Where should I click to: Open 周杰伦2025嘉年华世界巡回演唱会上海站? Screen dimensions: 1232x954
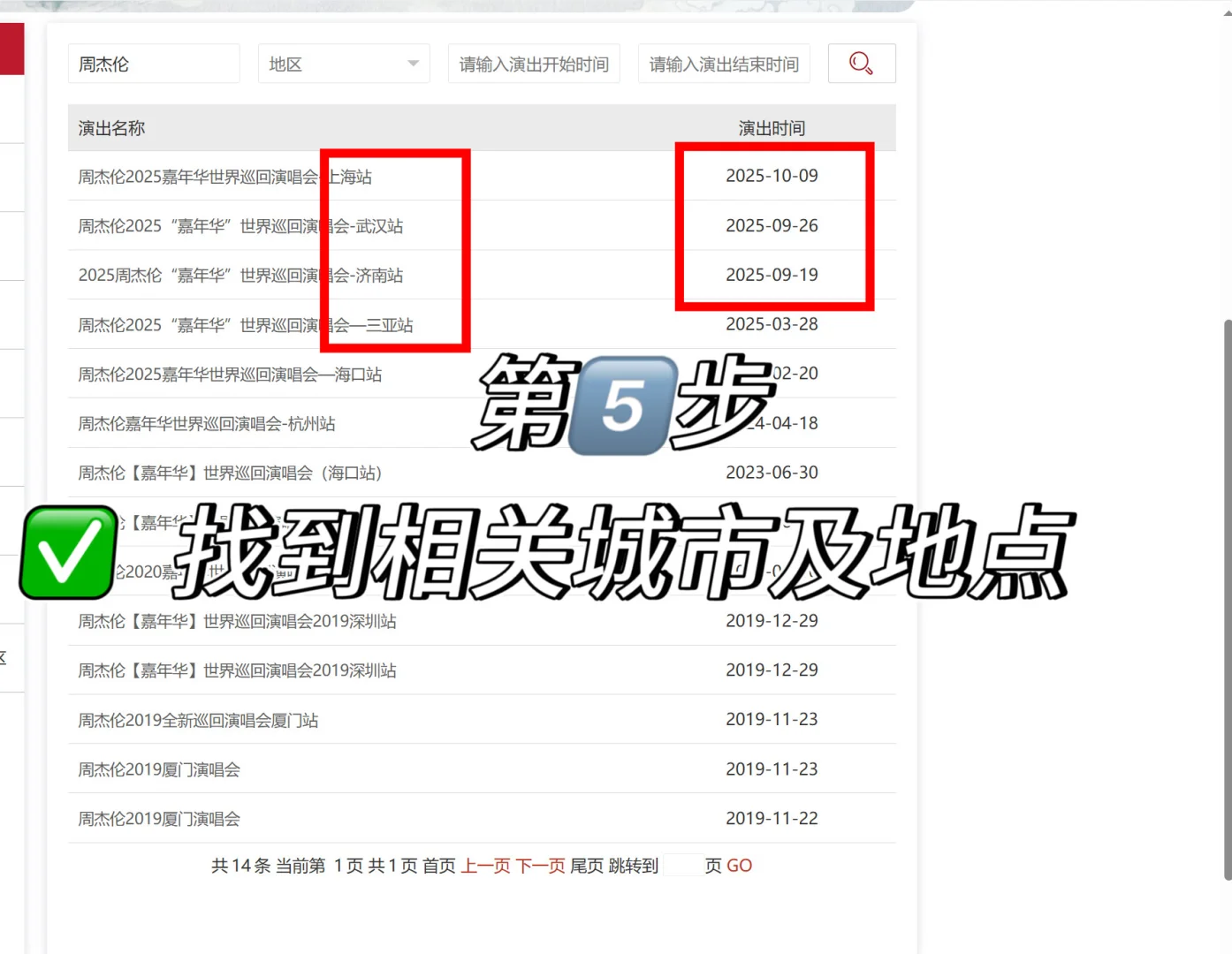(224, 176)
